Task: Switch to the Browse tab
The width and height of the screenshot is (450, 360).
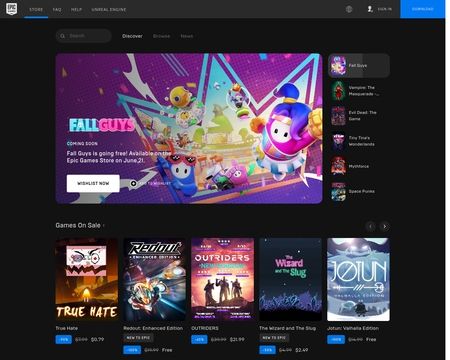Action: 161,36
